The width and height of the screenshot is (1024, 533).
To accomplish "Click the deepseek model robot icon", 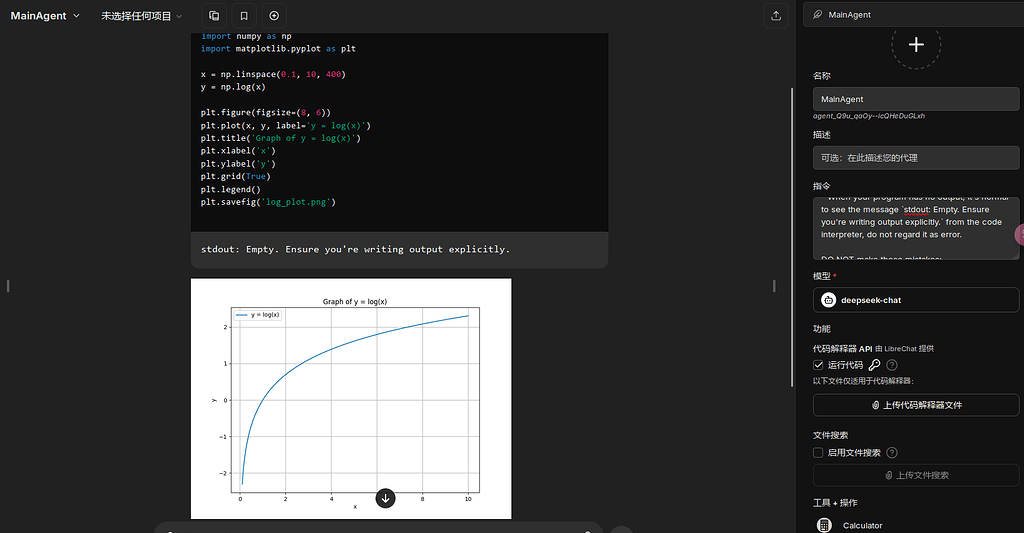I will coord(829,300).
